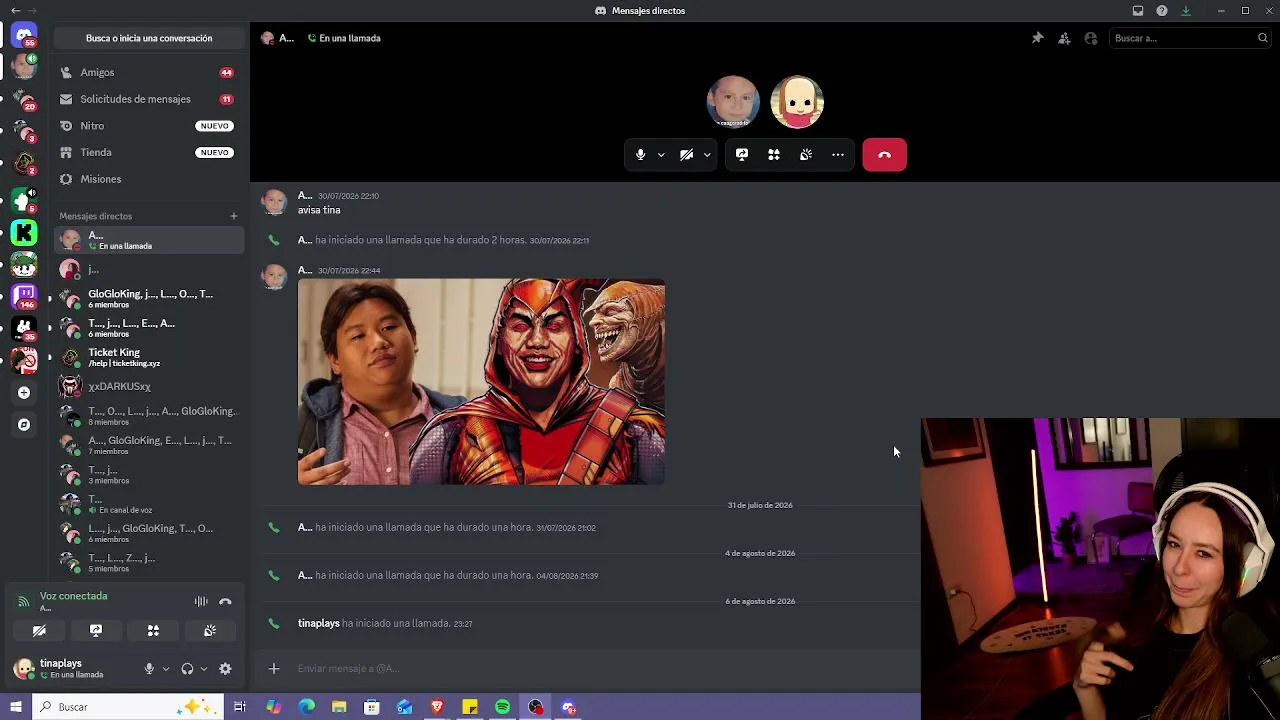Screen dimensions: 1280x720
Task: Open Misiones quests
Action: [x=149, y=179]
